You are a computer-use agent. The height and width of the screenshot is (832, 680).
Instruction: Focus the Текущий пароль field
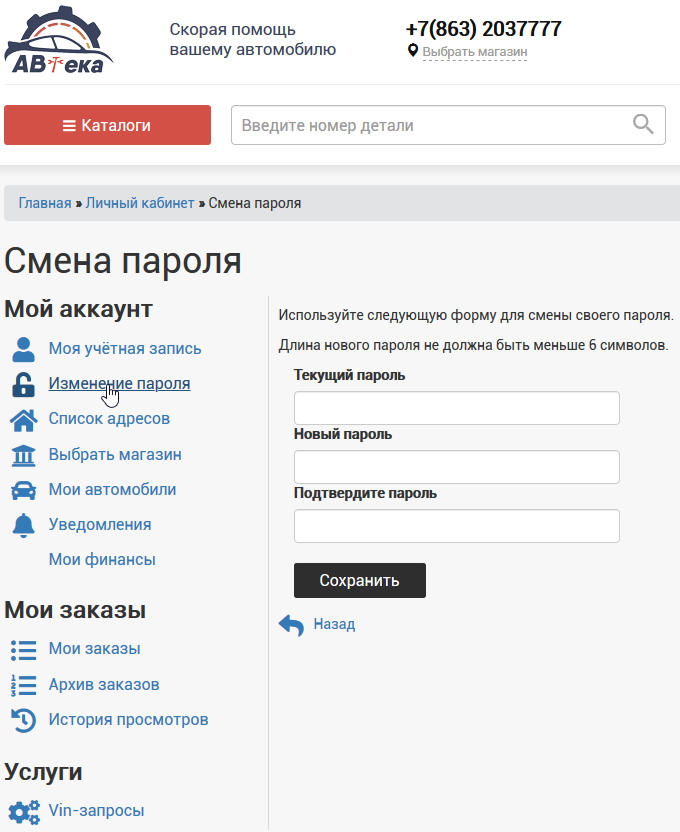456,408
